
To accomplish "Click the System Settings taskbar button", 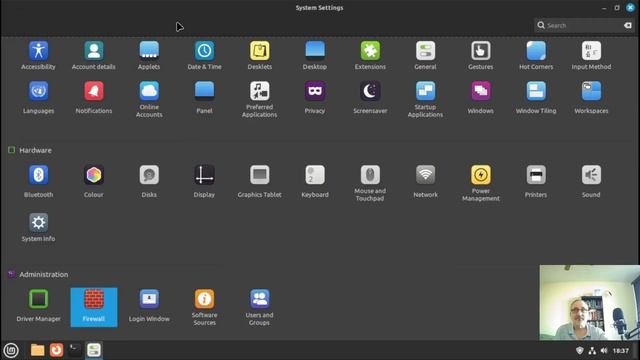I will (94, 350).
